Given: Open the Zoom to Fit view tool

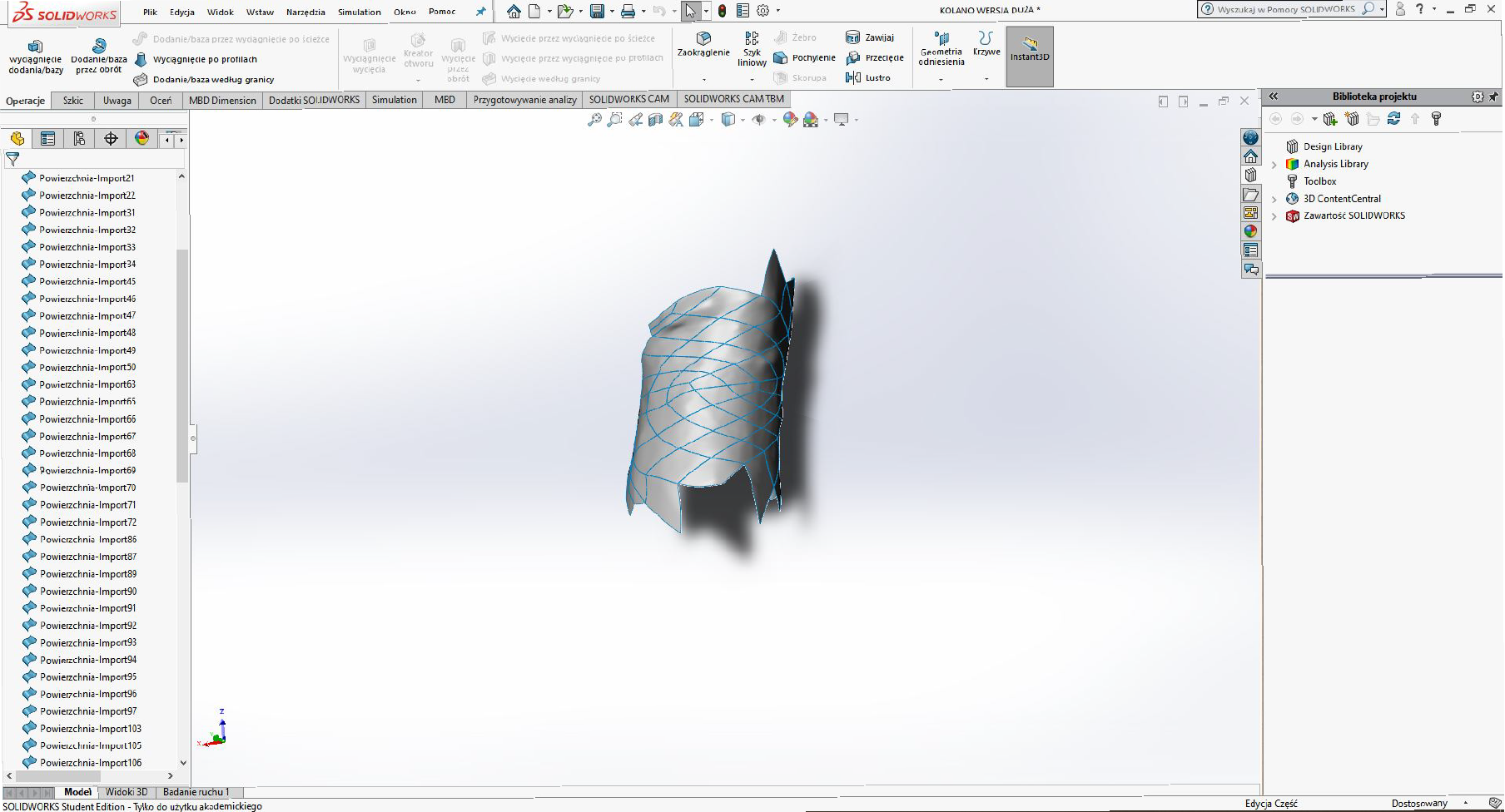Looking at the screenshot, I should point(594,120).
